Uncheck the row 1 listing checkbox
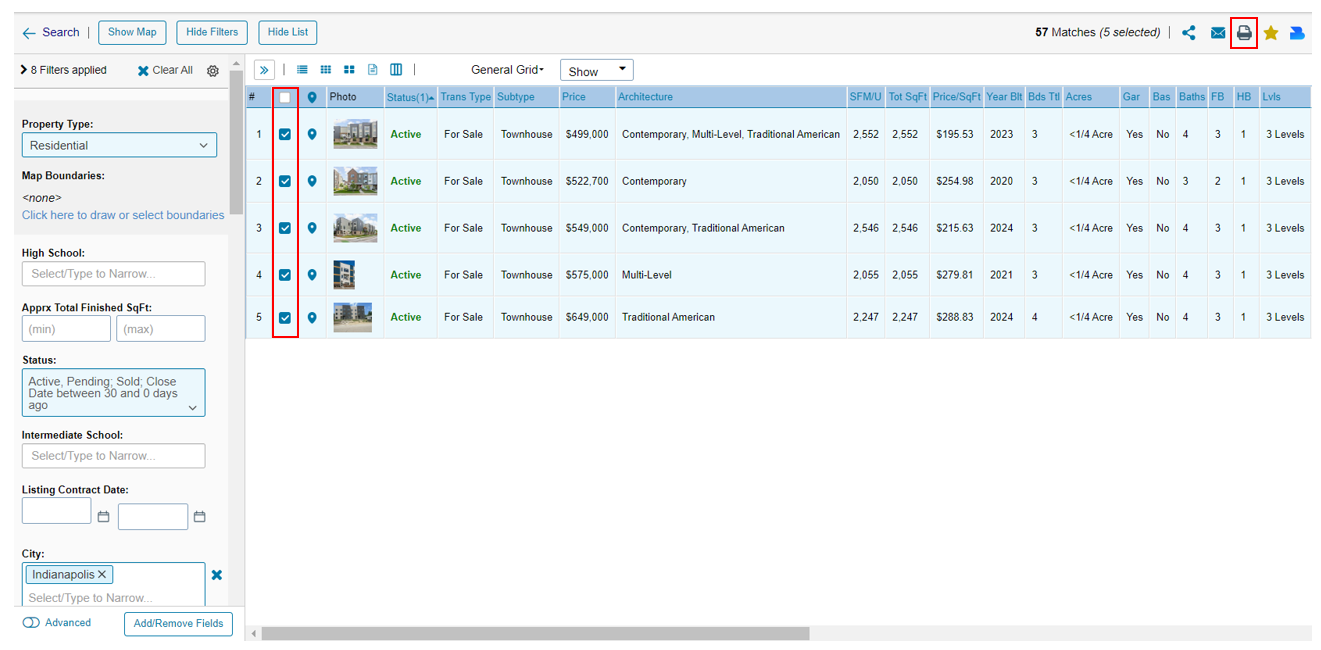 coord(285,134)
